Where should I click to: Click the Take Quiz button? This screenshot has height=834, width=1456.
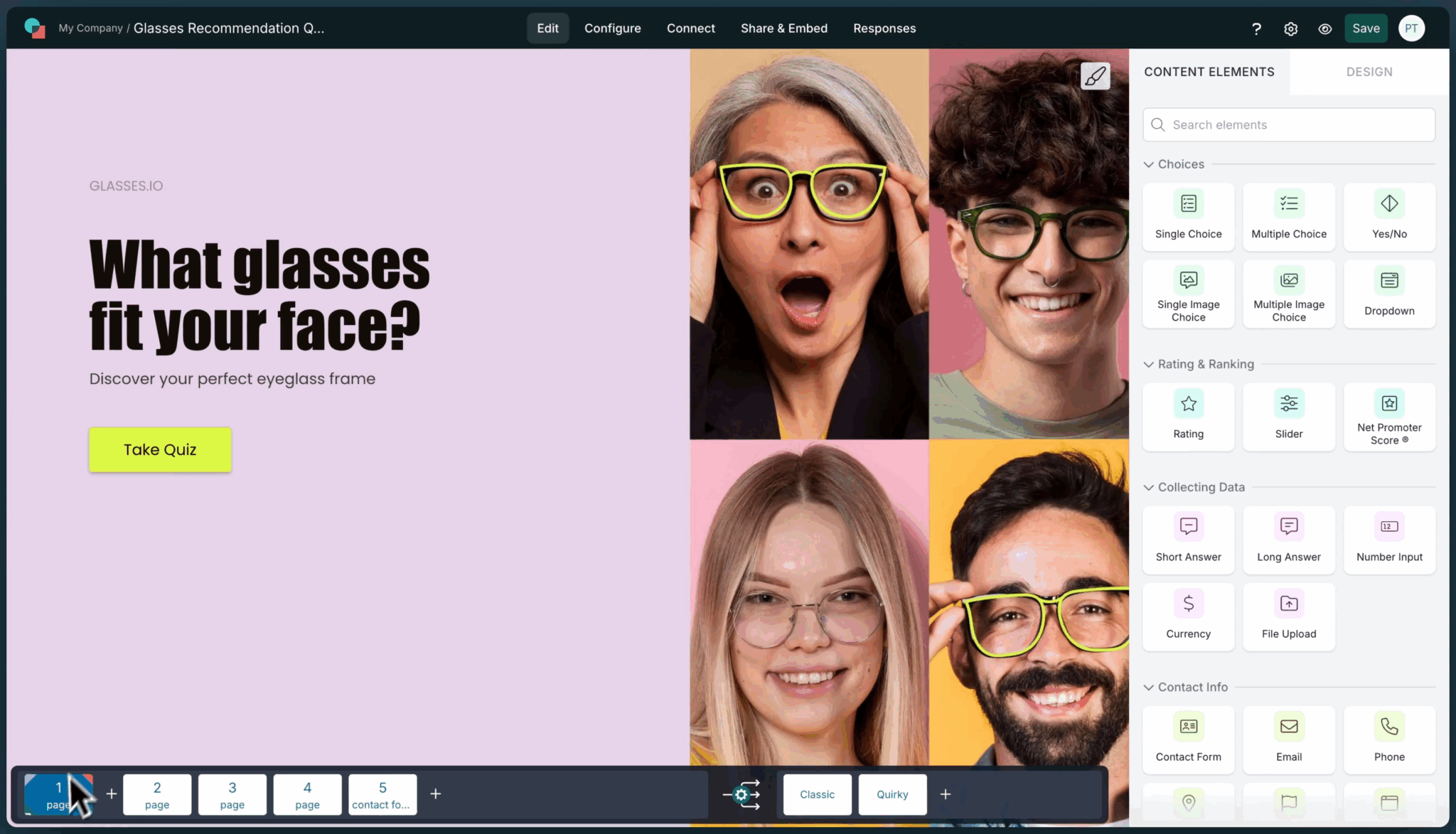click(160, 449)
